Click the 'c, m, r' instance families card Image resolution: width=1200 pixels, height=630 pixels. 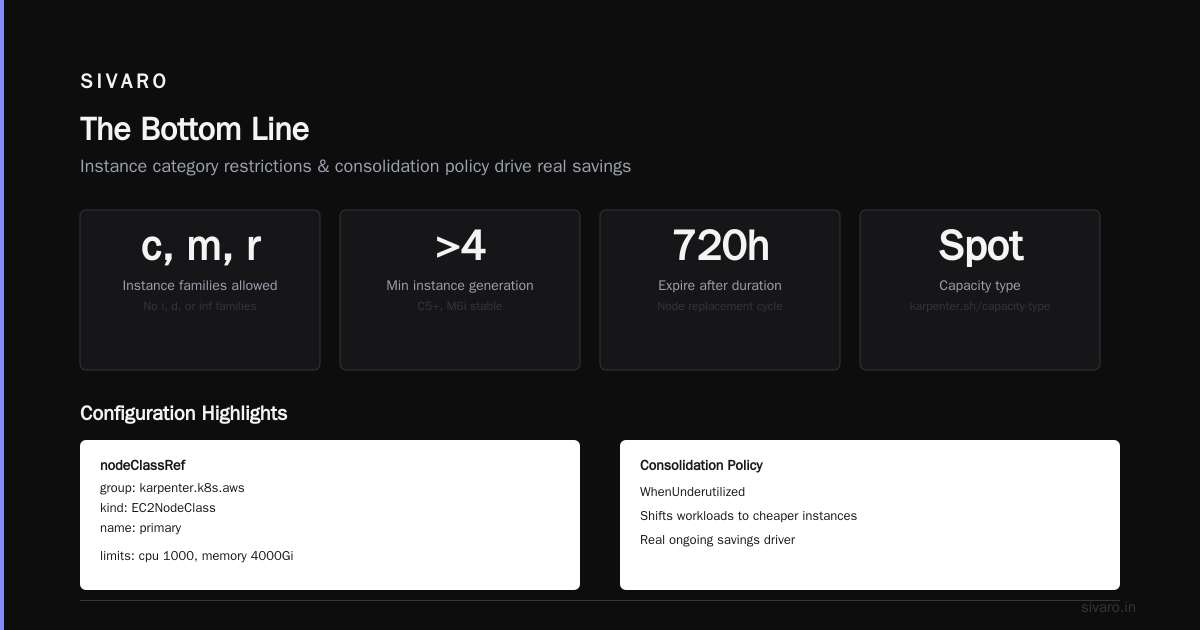(x=200, y=290)
